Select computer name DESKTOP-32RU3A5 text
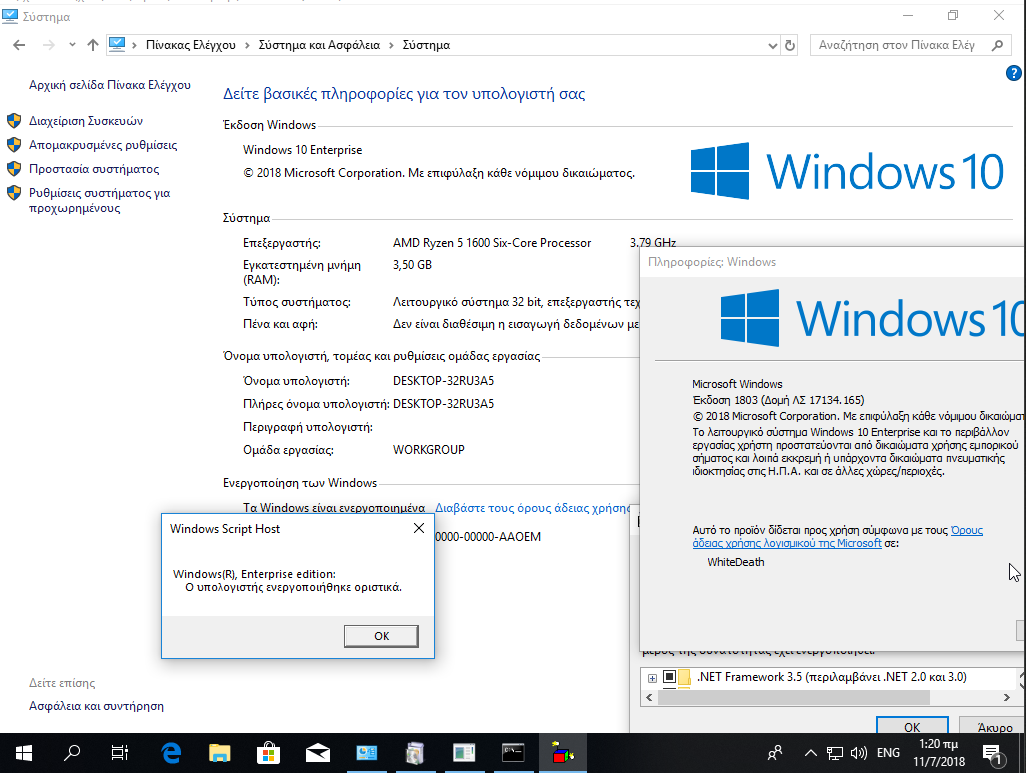Screen dimensions: 1026x773 click(443, 381)
